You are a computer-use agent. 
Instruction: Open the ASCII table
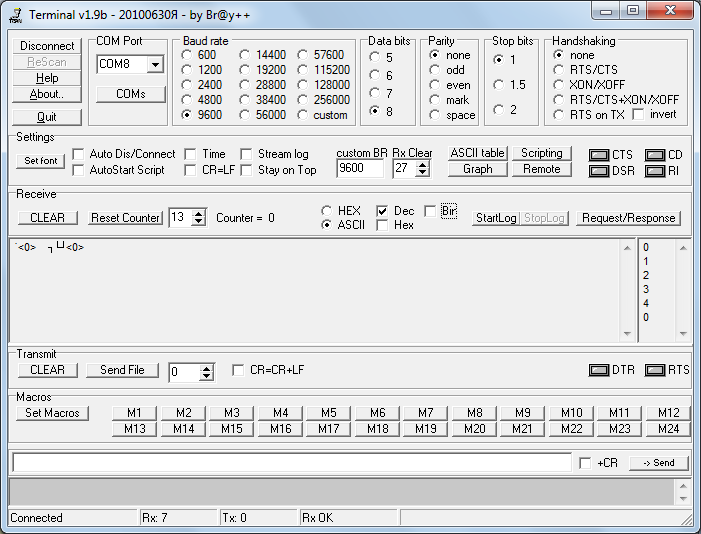(477, 153)
